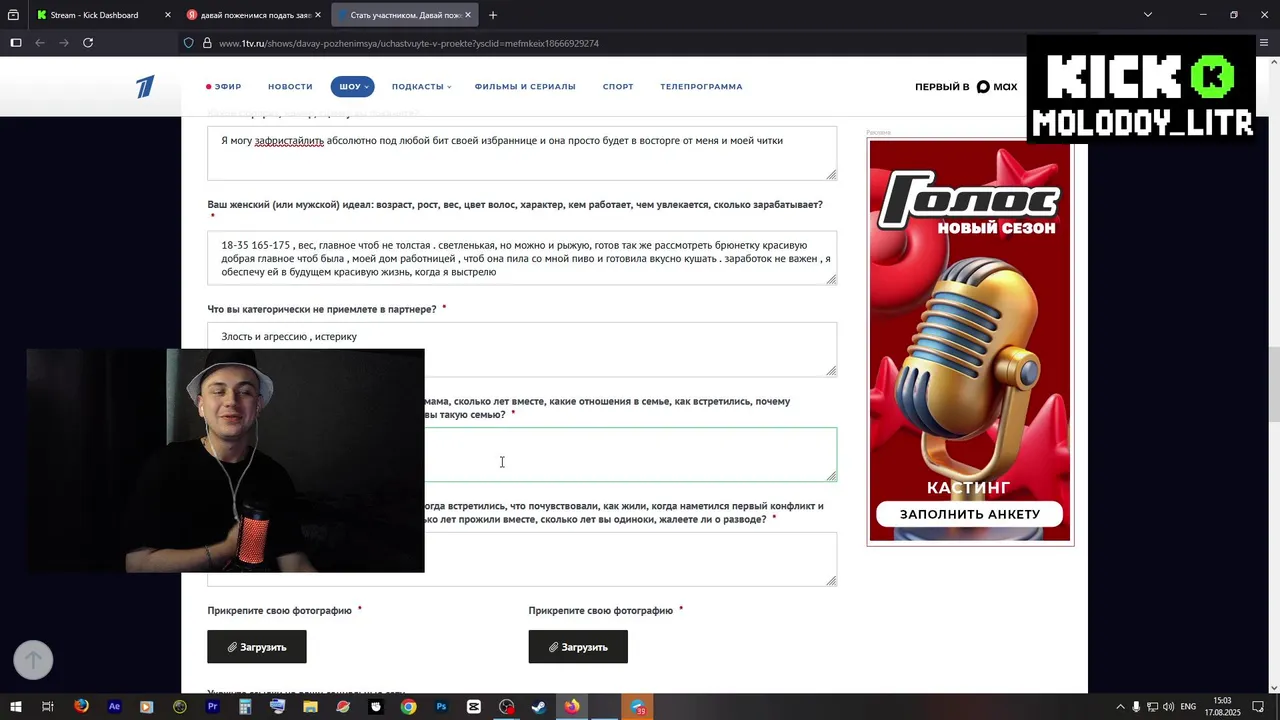This screenshot has height=720, width=1280.
Task: Switch input language ENG
Action: tap(1188, 706)
